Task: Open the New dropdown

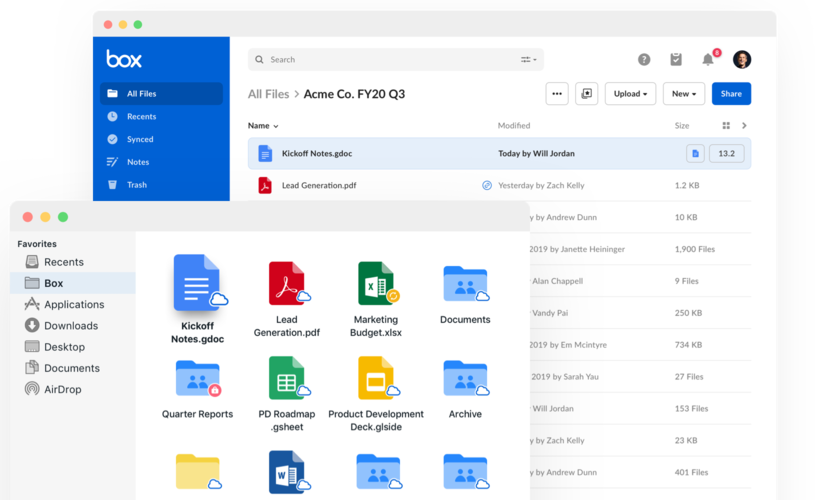Action: pos(684,94)
